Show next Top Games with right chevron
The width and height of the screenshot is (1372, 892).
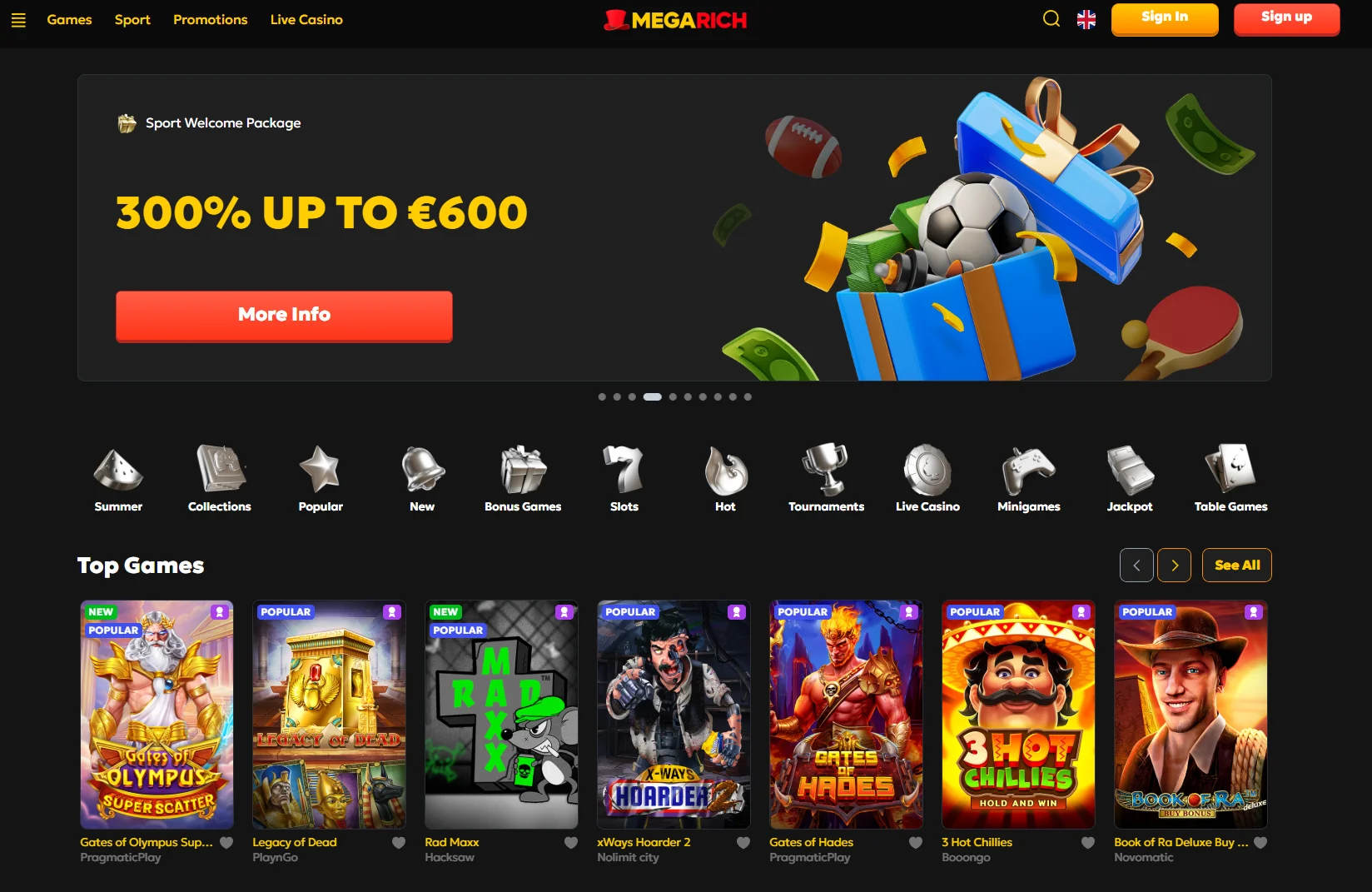1175,566
